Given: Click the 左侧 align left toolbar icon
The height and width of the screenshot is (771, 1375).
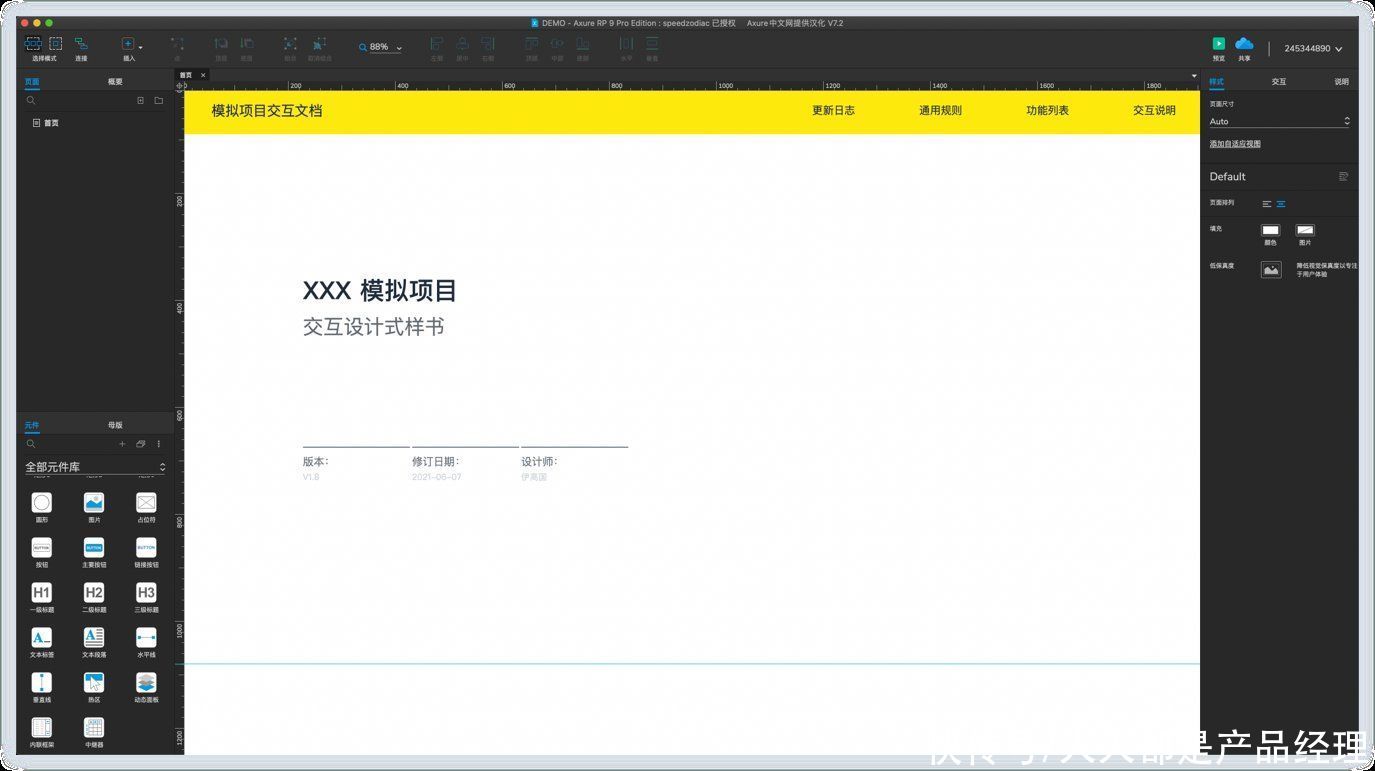Looking at the screenshot, I should pos(437,44).
